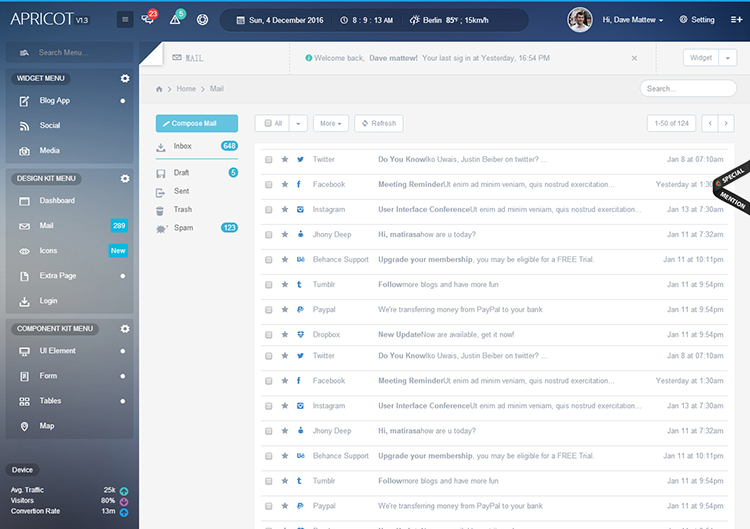The height and width of the screenshot is (529, 750).
Task: Click the lifebuoy help icon in header
Action: click(202, 20)
